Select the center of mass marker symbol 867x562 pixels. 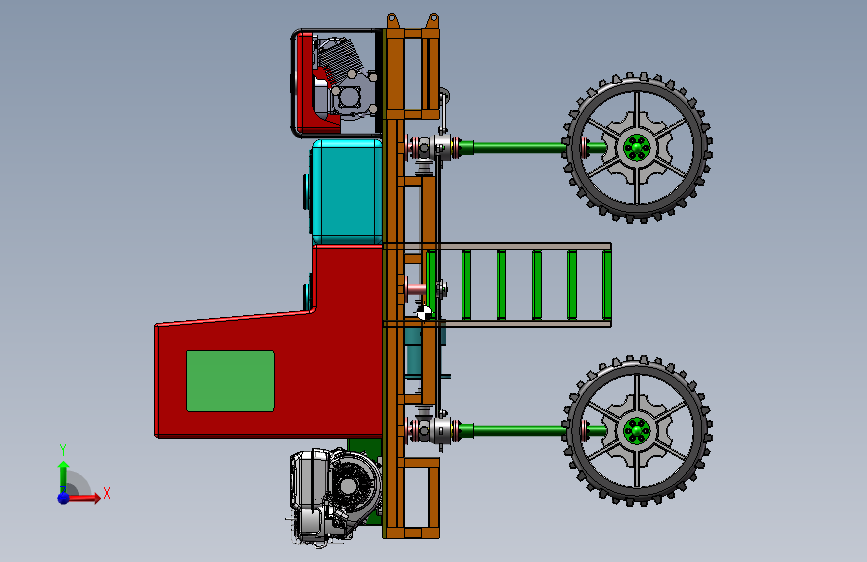(x=424, y=312)
